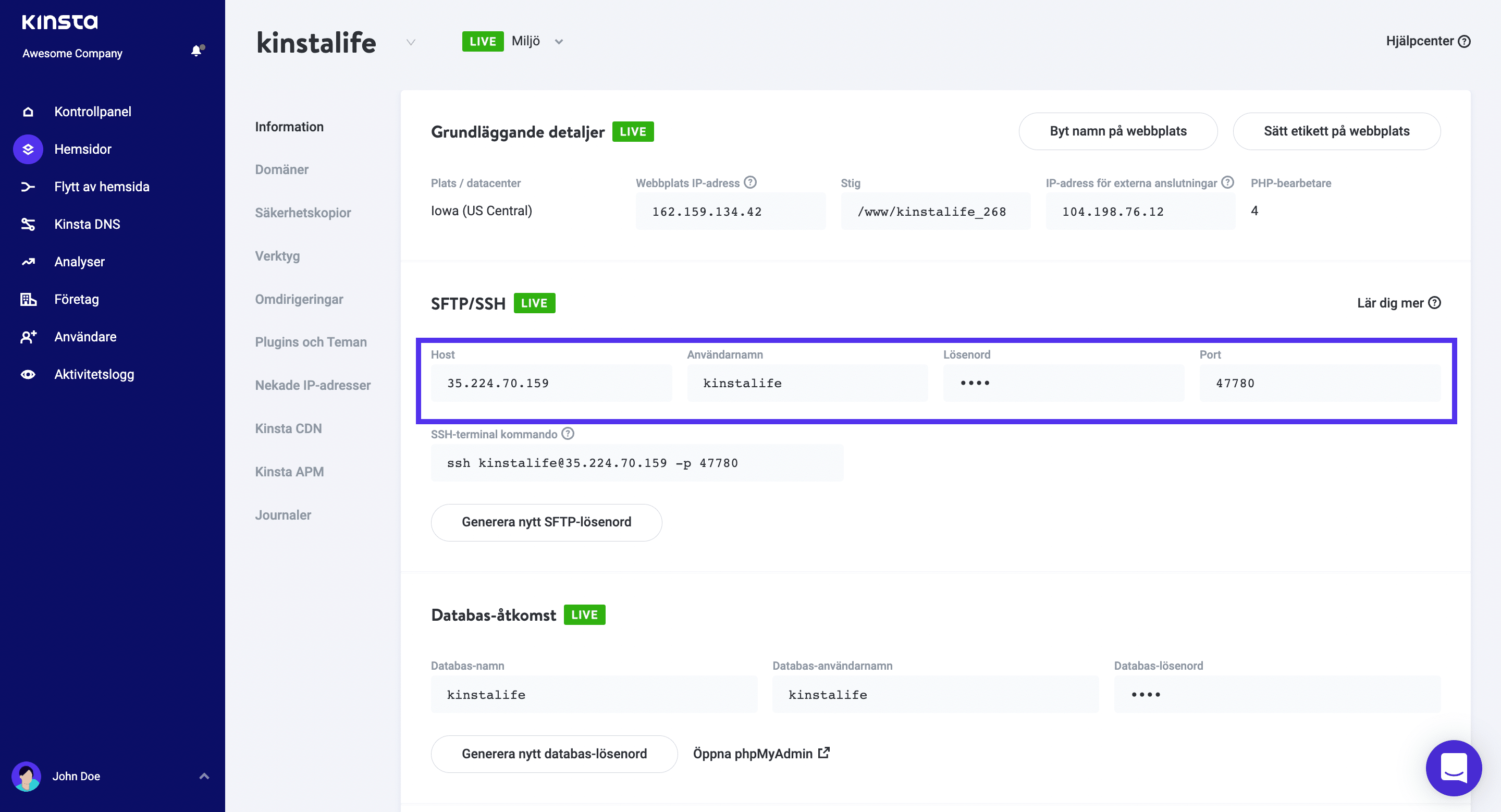Image resolution: width=1501 pixels, height=812 pixels.
Task: Open Kontrollpanel in the sidebar
Action: [x=93, y=111]
